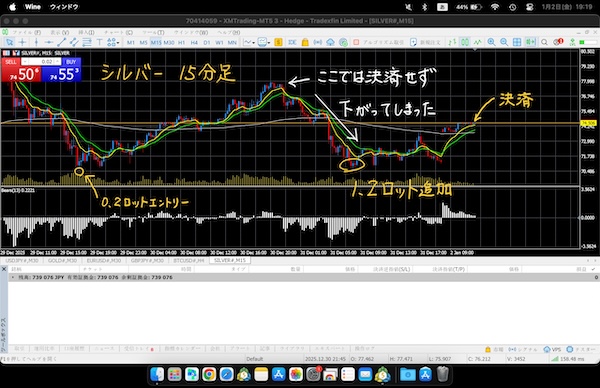Select the text label tool
Image resolution: width=600 pixels, height=388 pixels.
coord(99,42)
